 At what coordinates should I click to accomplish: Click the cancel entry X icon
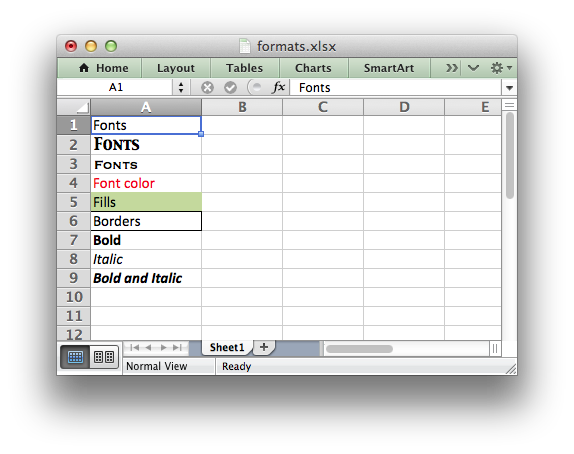click(x=207, y=88)
